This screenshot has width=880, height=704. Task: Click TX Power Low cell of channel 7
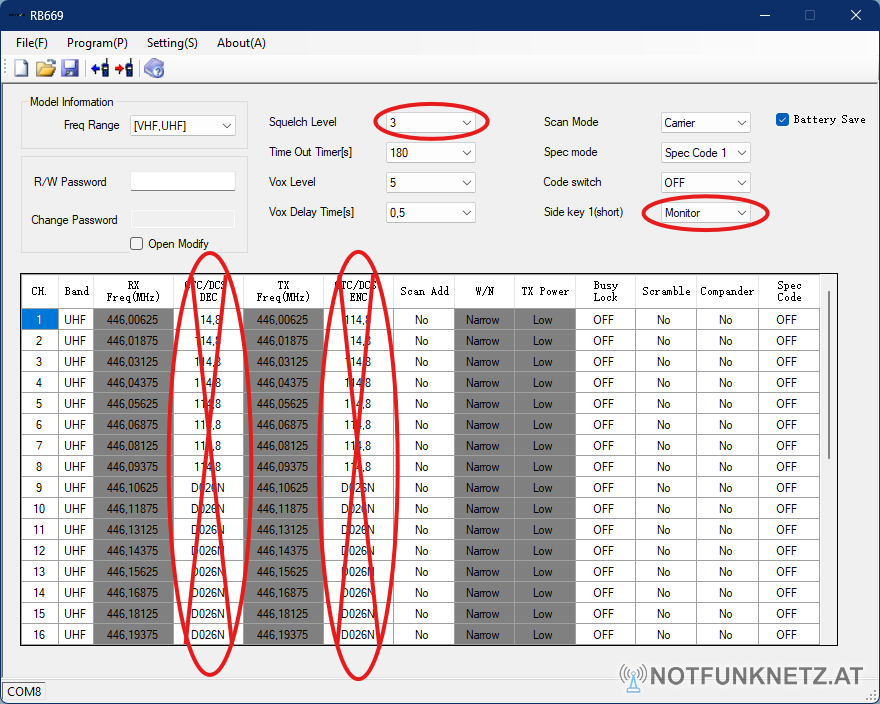[544, 446]
